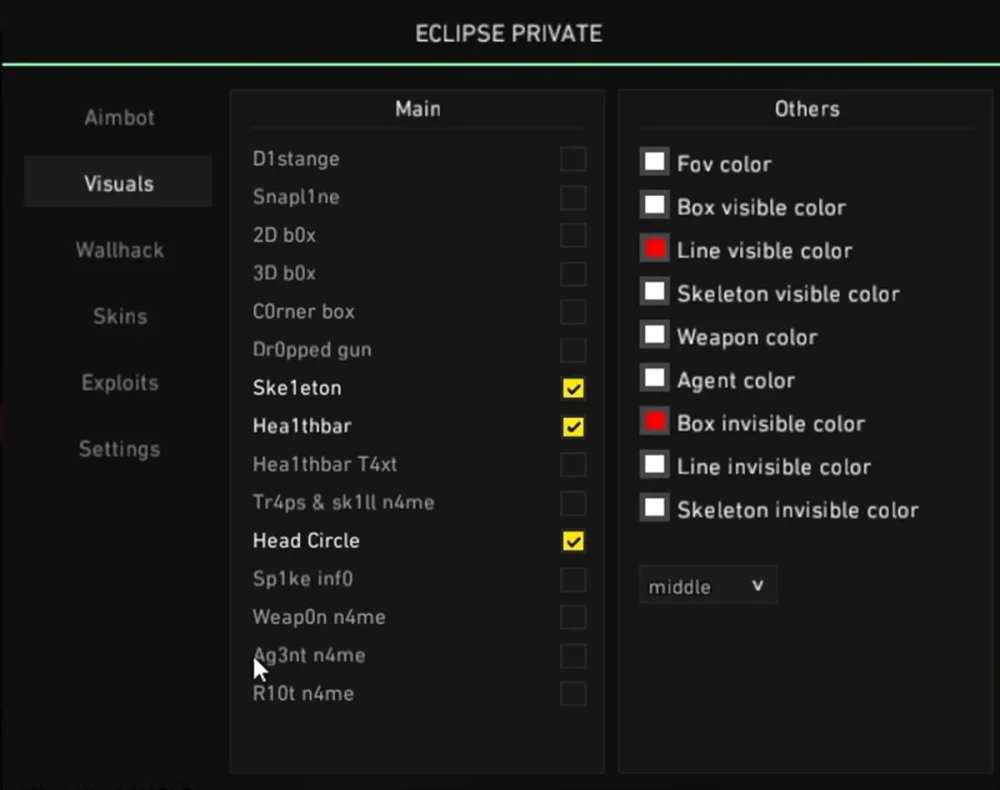Open the Box invisible color swatch
Viewport: 1000px width, 790px height.
(655, 422)
